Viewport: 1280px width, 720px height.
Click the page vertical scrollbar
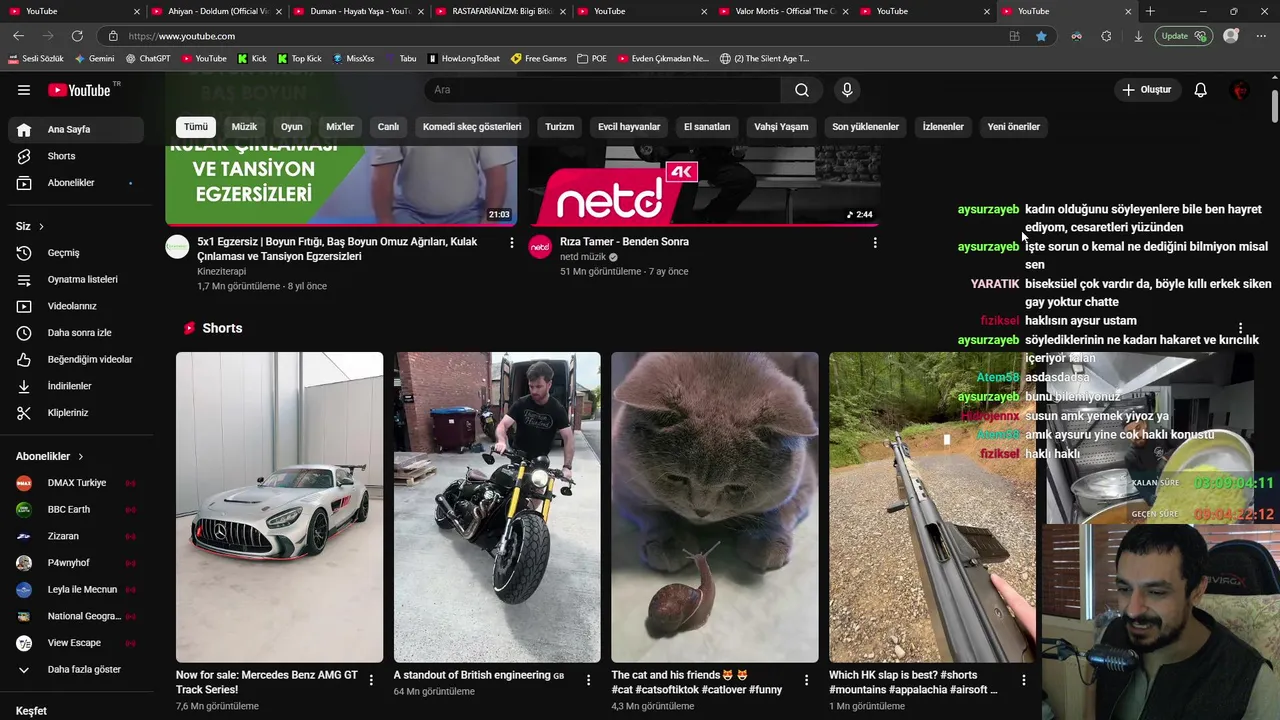tap(1275, 105)
